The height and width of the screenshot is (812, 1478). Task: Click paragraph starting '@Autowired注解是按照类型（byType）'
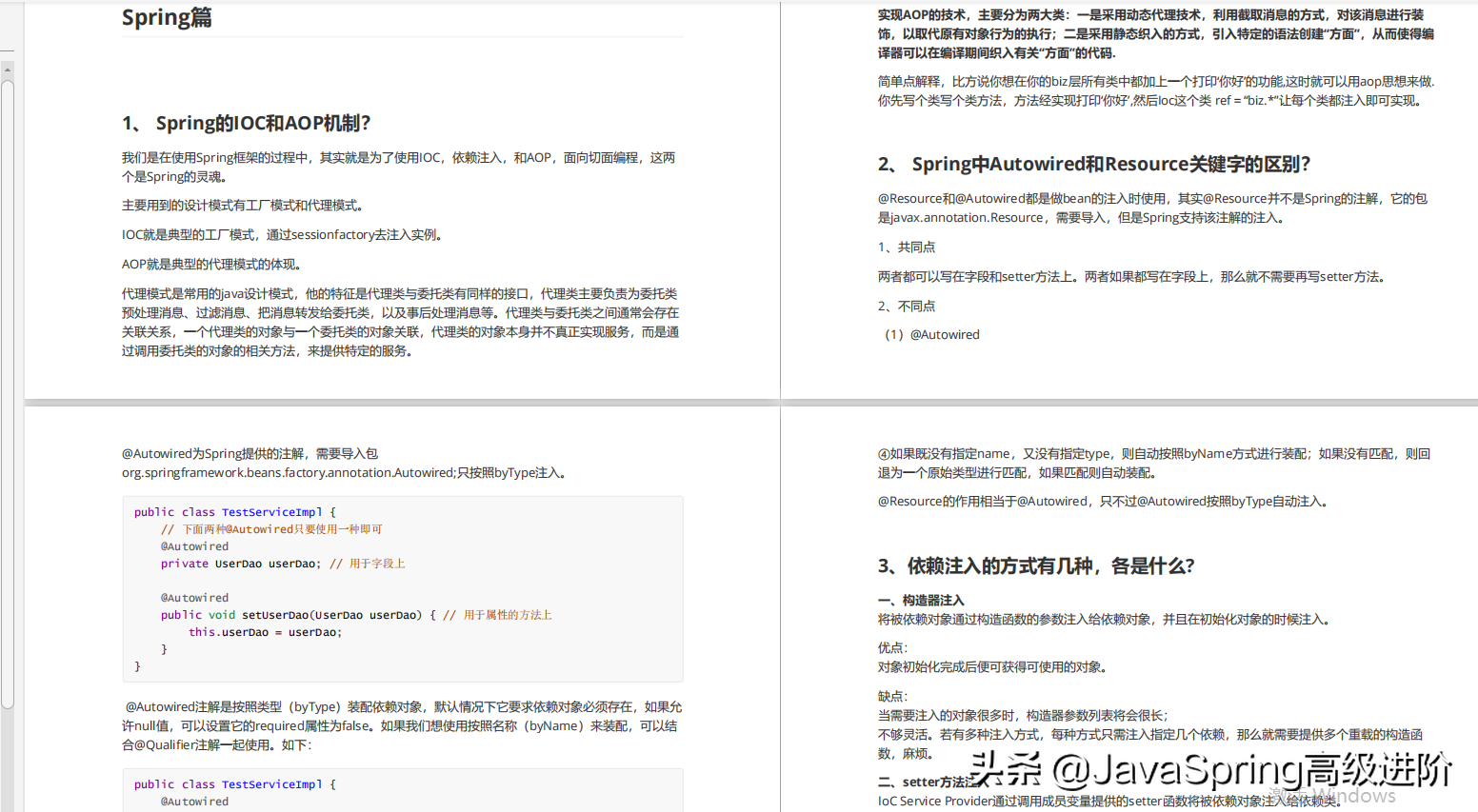(x=402, y=726)
